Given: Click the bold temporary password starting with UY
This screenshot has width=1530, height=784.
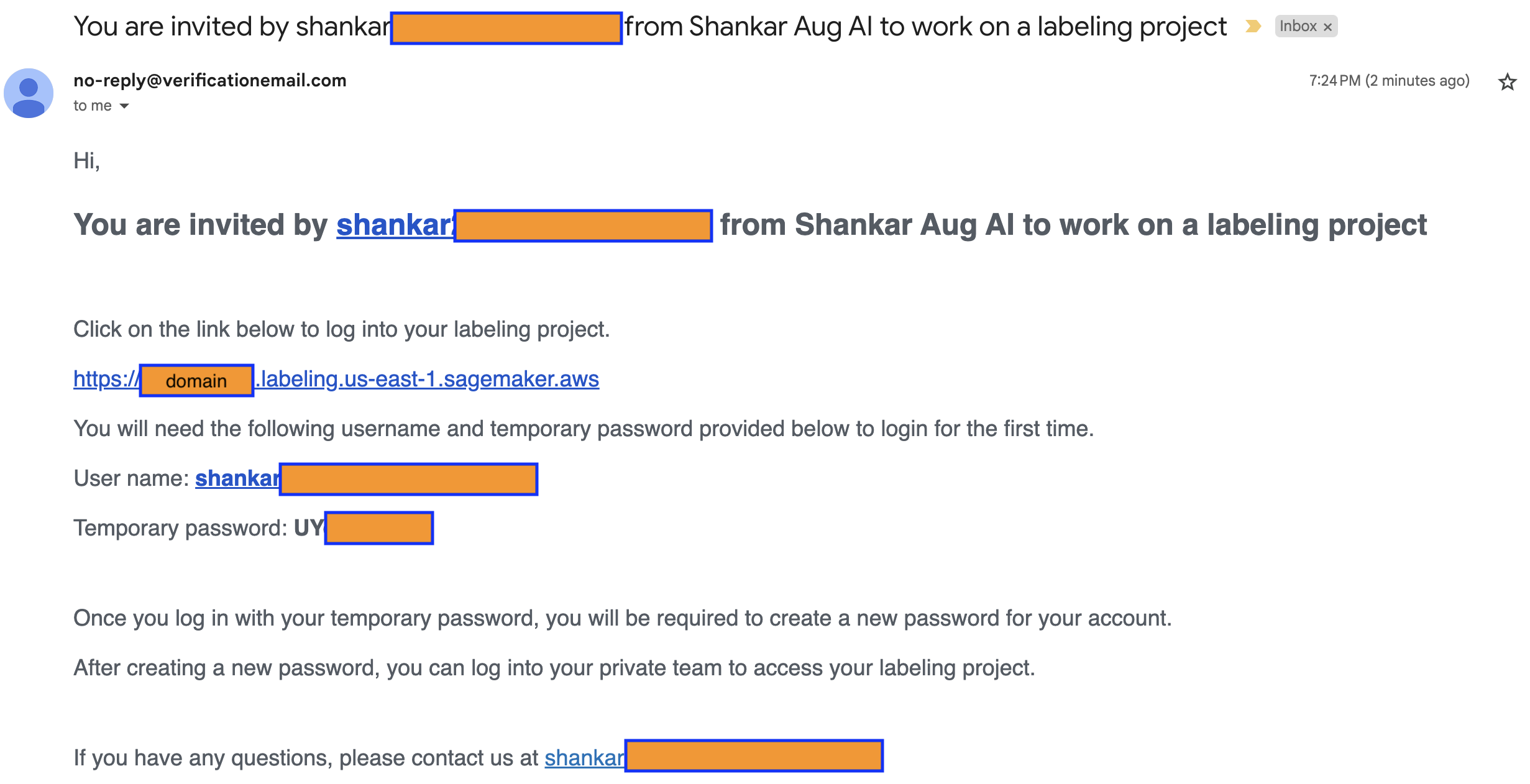Looking at the screenshot, I should 309,528.
